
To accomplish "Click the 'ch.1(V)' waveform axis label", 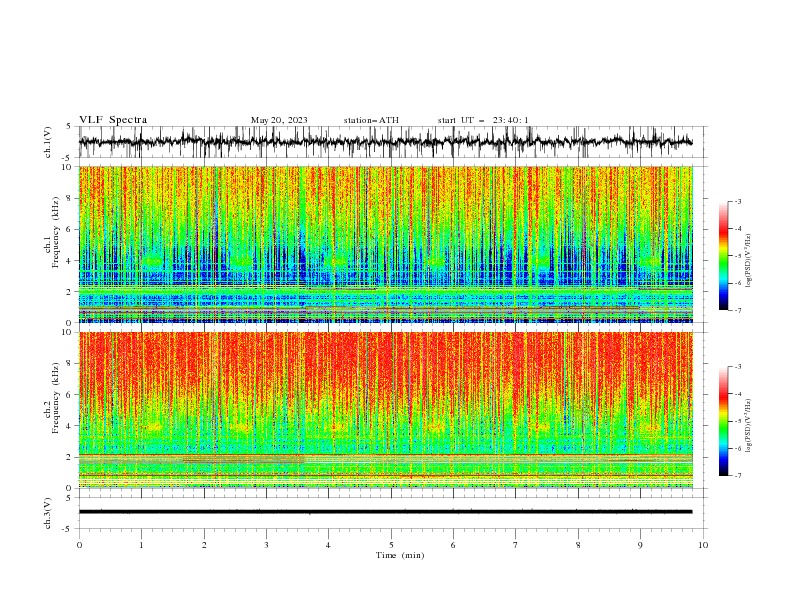I will pyautogui.click(x=48, y=142).
